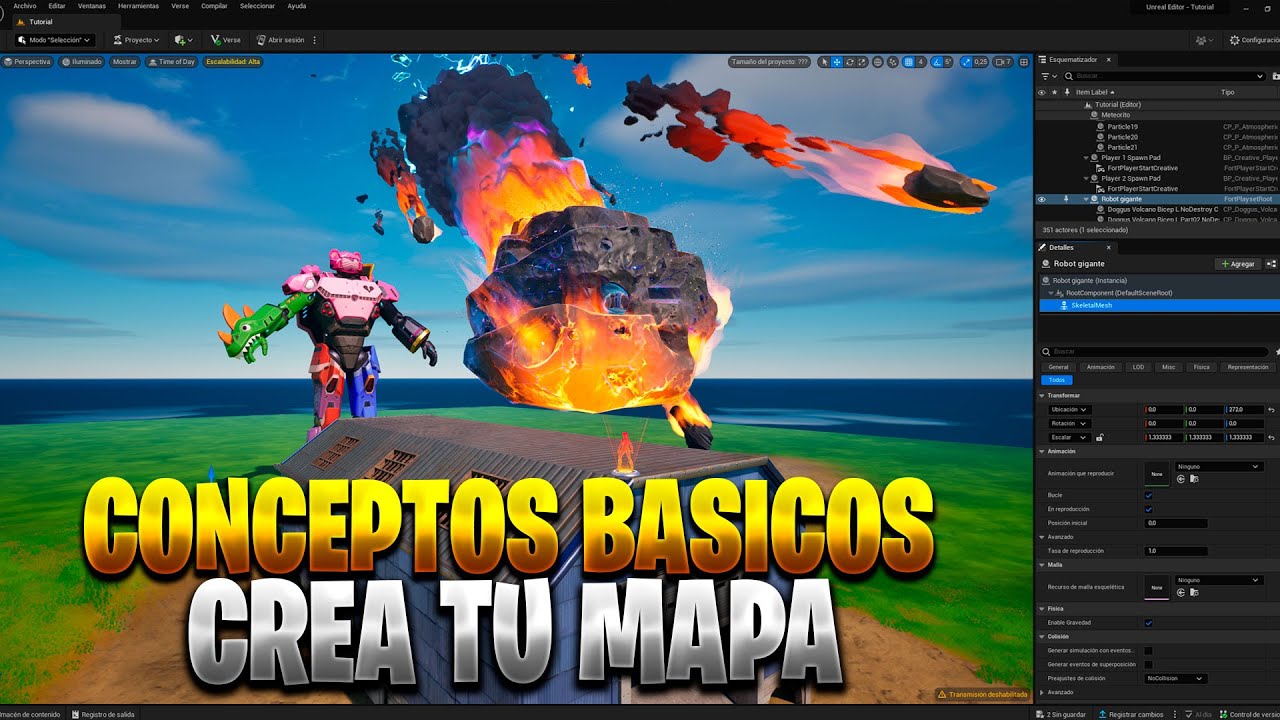Browse to animation asset in content browser icon
Image resolution: width=1280 pixels, height=720 pixels.
point(1193,479)
